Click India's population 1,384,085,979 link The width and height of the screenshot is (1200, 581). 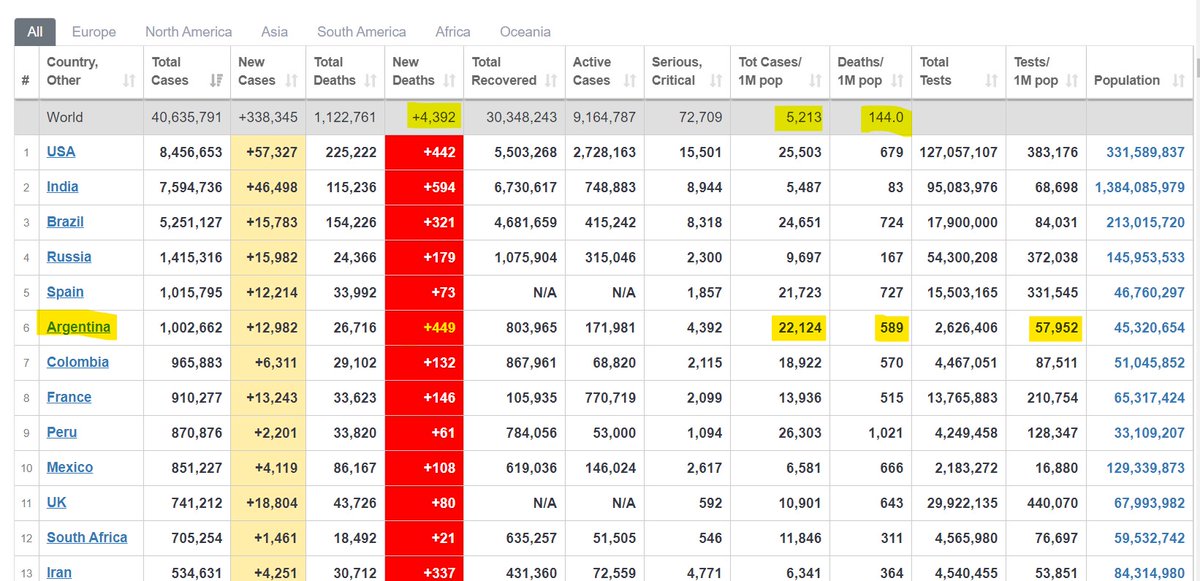pos(1140,187)
